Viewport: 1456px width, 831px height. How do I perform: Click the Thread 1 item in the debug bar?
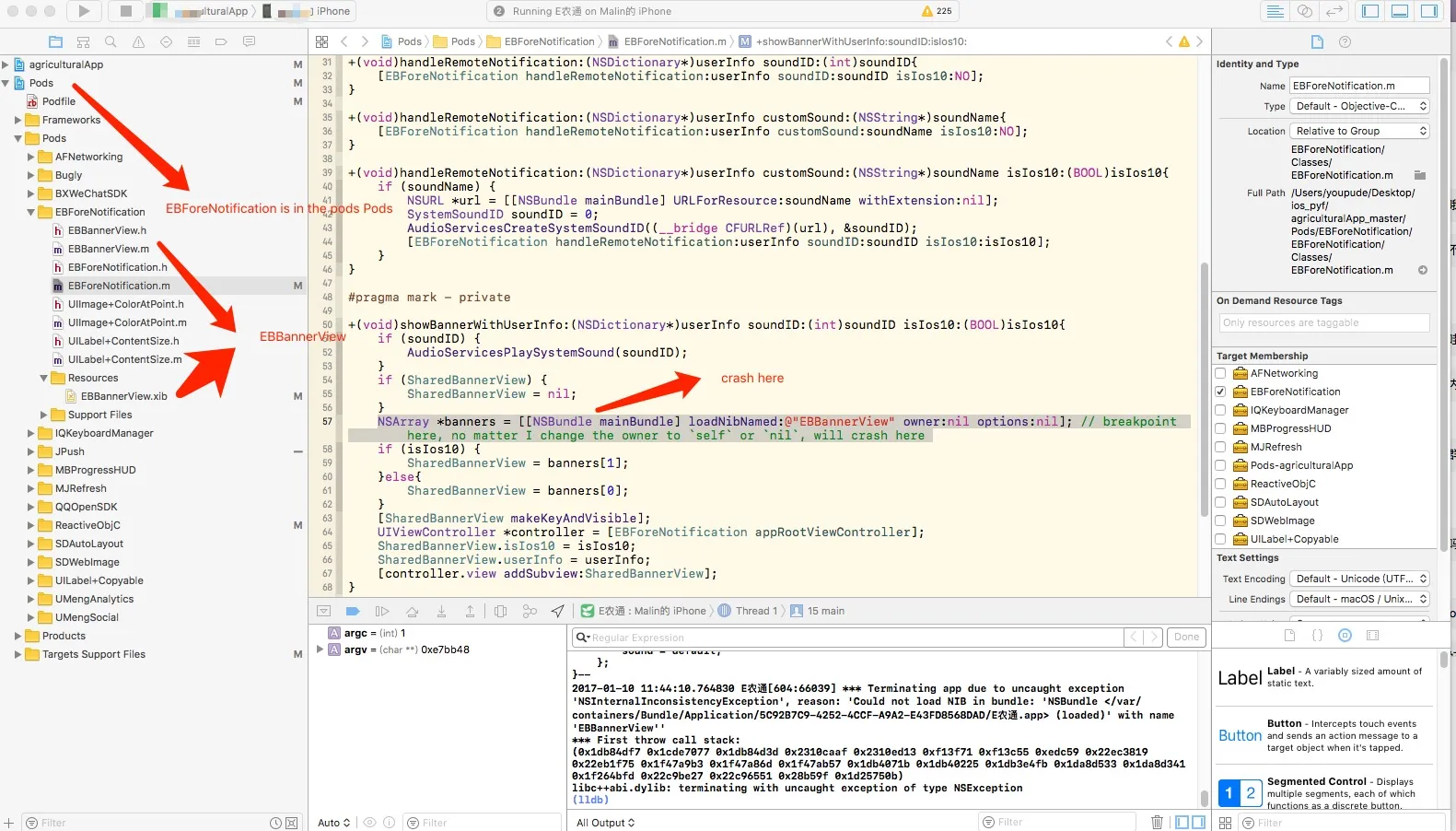coord(748,611)
